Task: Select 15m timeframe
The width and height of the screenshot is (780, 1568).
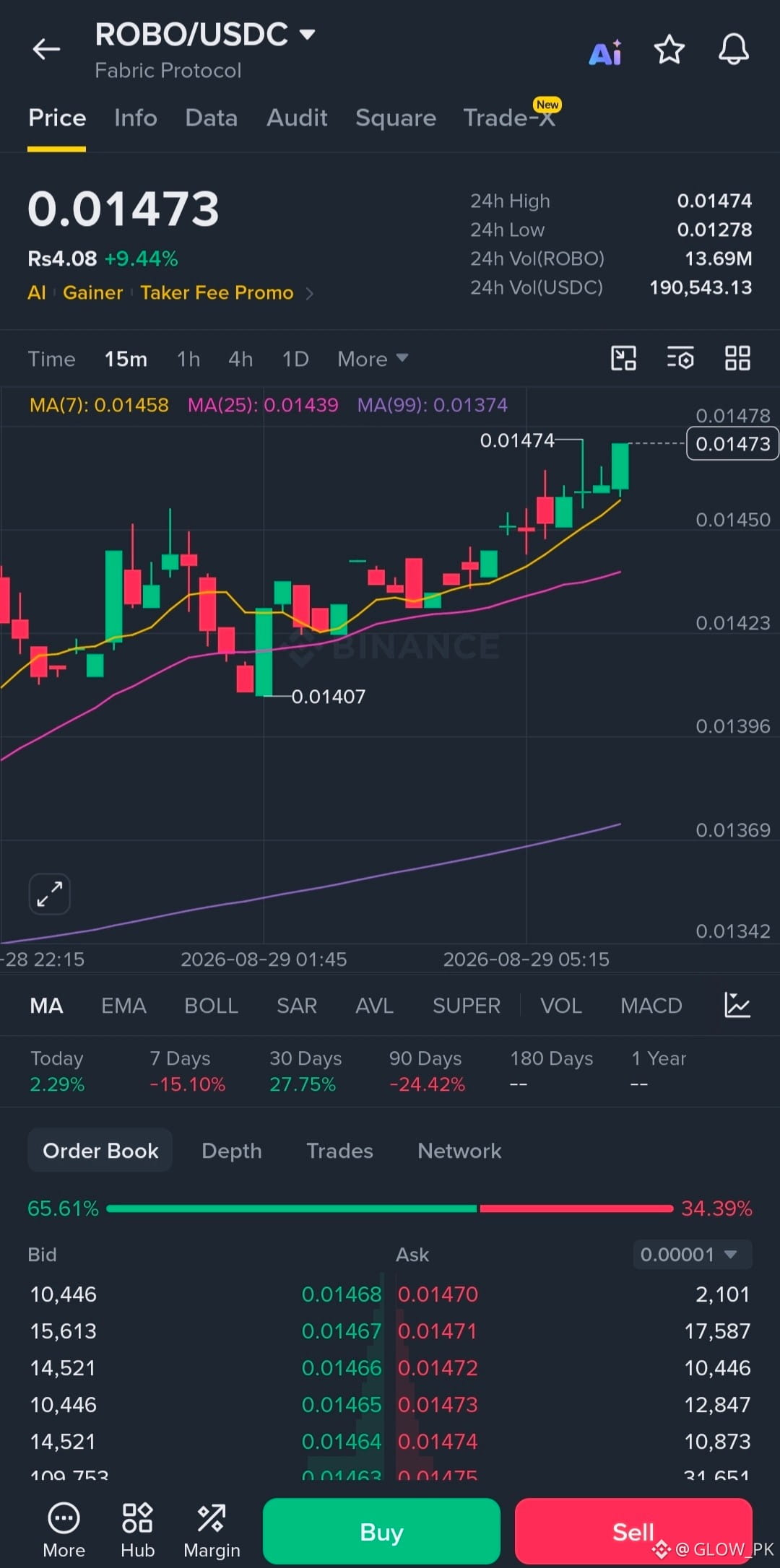Action: pos(126,359)
